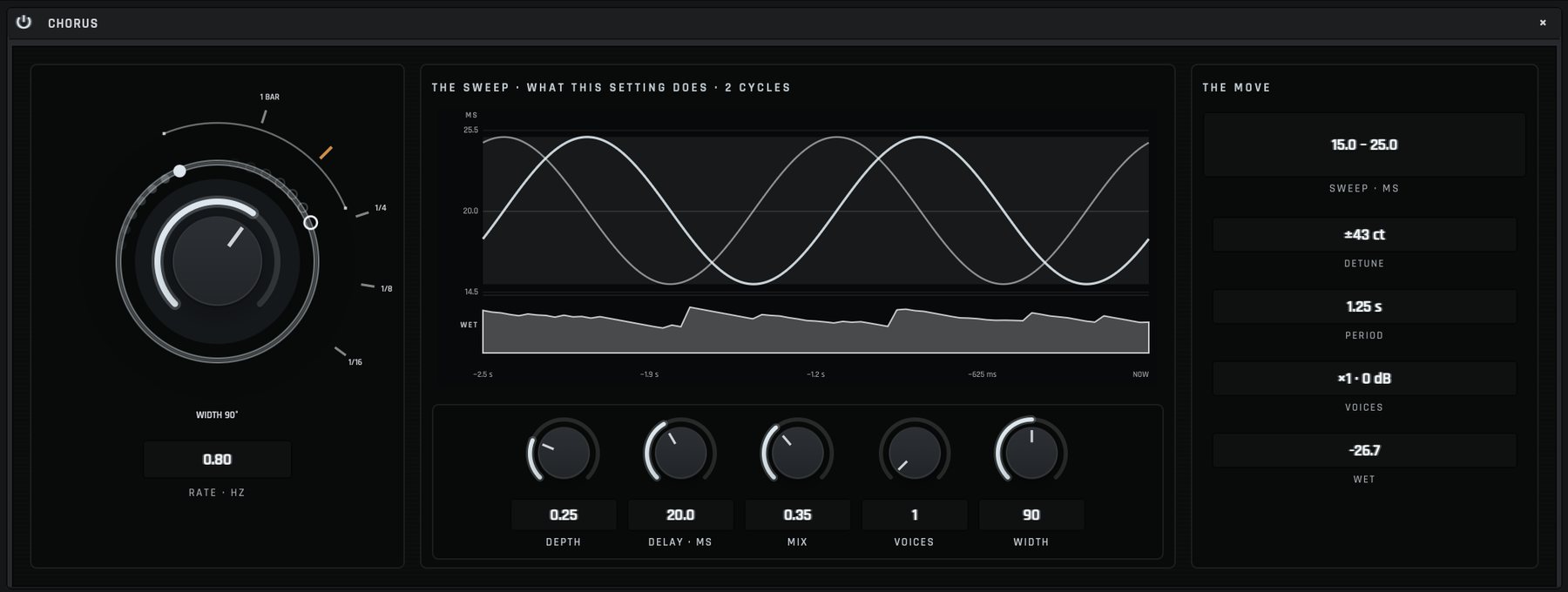Click the -1.2 s time axis label

[815, 374]
